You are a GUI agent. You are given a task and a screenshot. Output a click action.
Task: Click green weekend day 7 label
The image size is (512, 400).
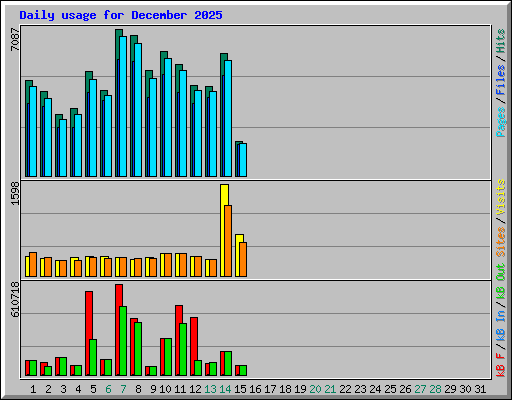[123, 389]
